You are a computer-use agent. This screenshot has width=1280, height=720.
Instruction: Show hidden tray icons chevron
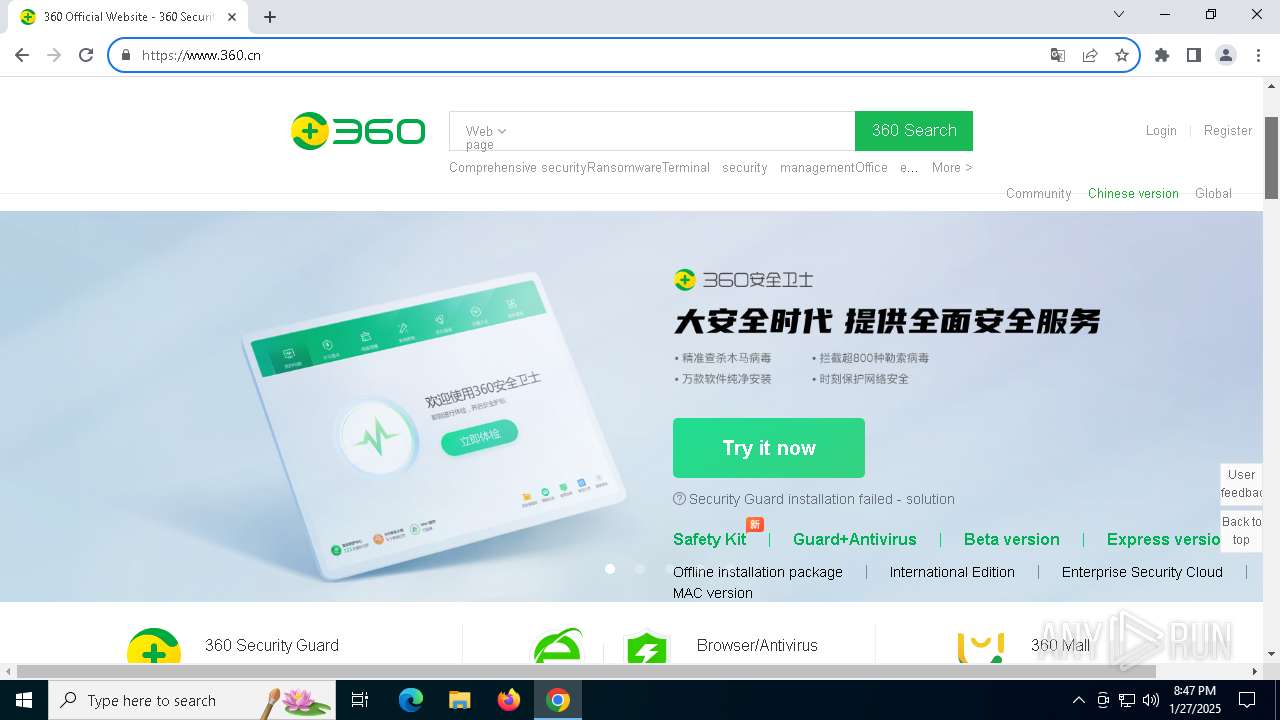(1078, 700)
